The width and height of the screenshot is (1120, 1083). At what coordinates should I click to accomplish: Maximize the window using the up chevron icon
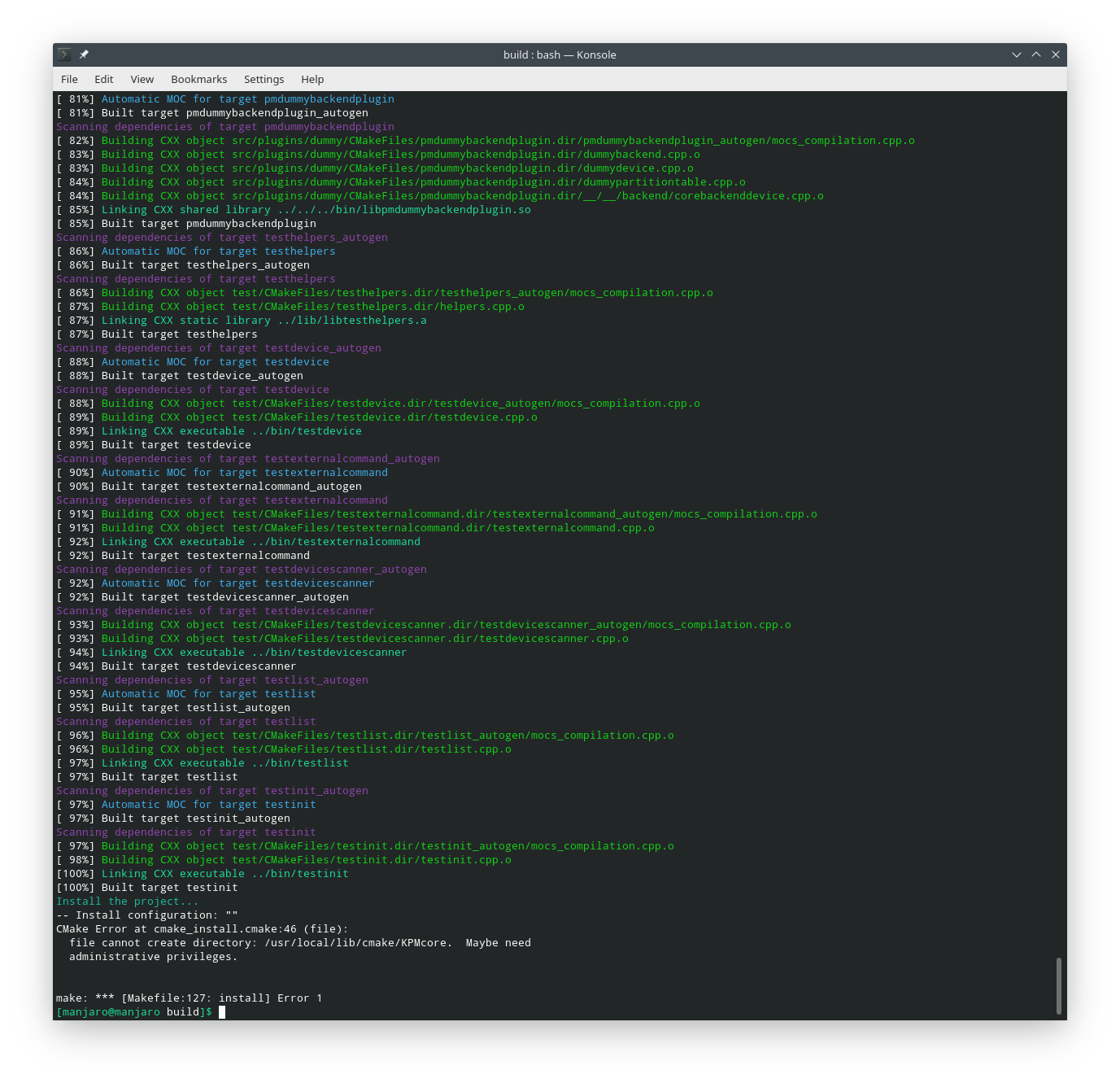pyautogui.click(x=1036, y=55)
